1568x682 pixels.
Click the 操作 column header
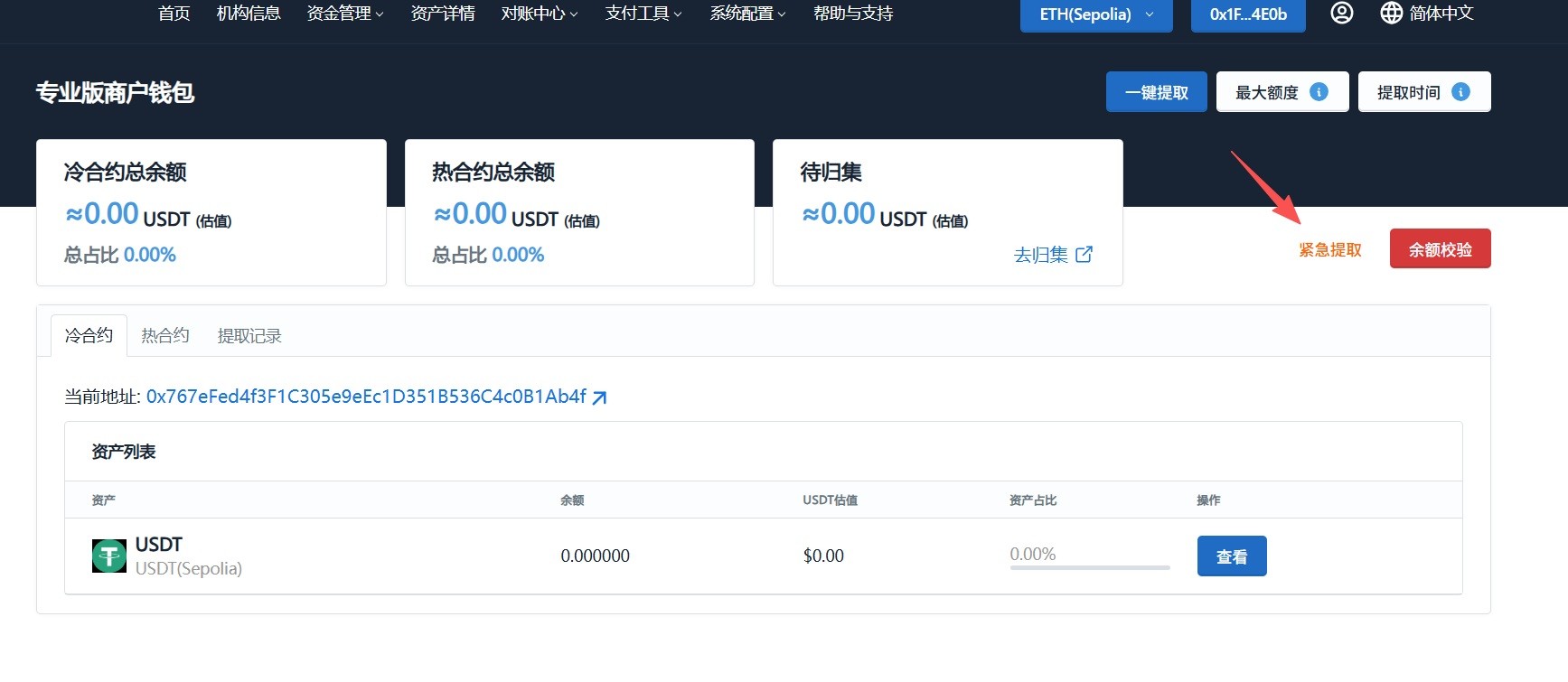tap(1209, 500)
